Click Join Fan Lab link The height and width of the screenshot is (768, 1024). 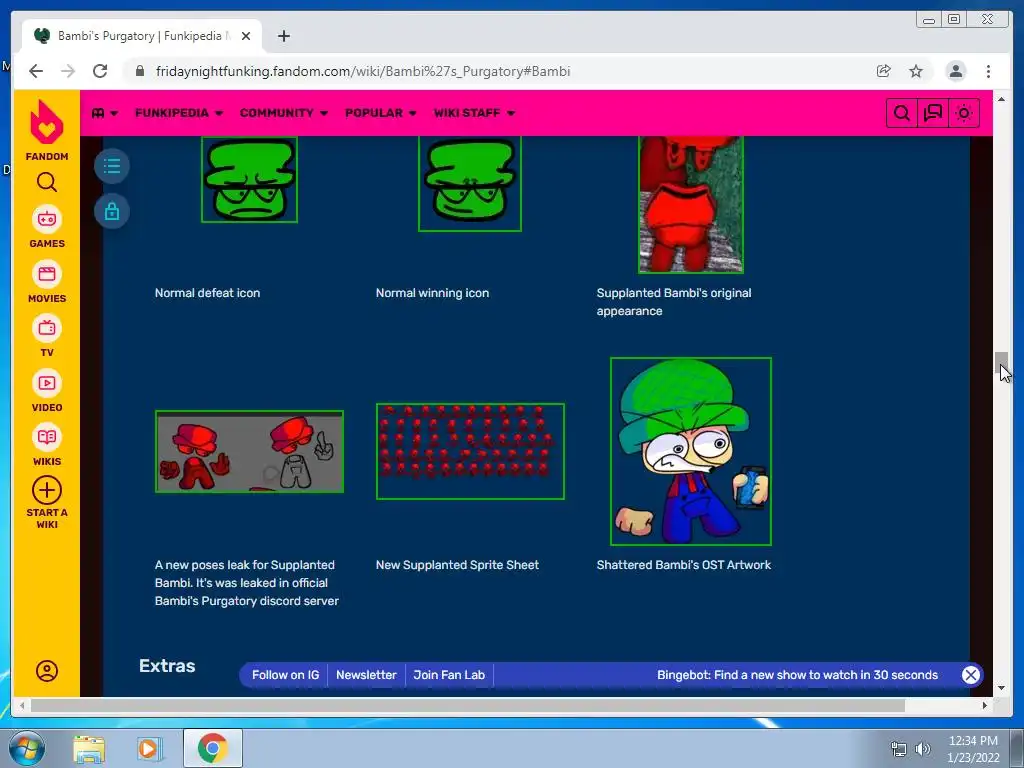point(449,675)
